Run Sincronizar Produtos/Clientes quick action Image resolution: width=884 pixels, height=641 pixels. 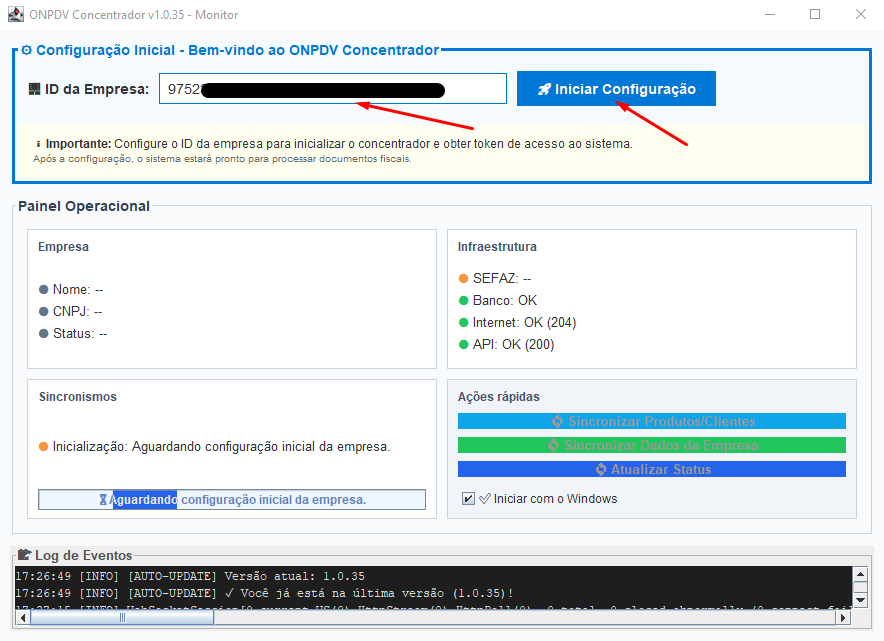coord(652,421)
